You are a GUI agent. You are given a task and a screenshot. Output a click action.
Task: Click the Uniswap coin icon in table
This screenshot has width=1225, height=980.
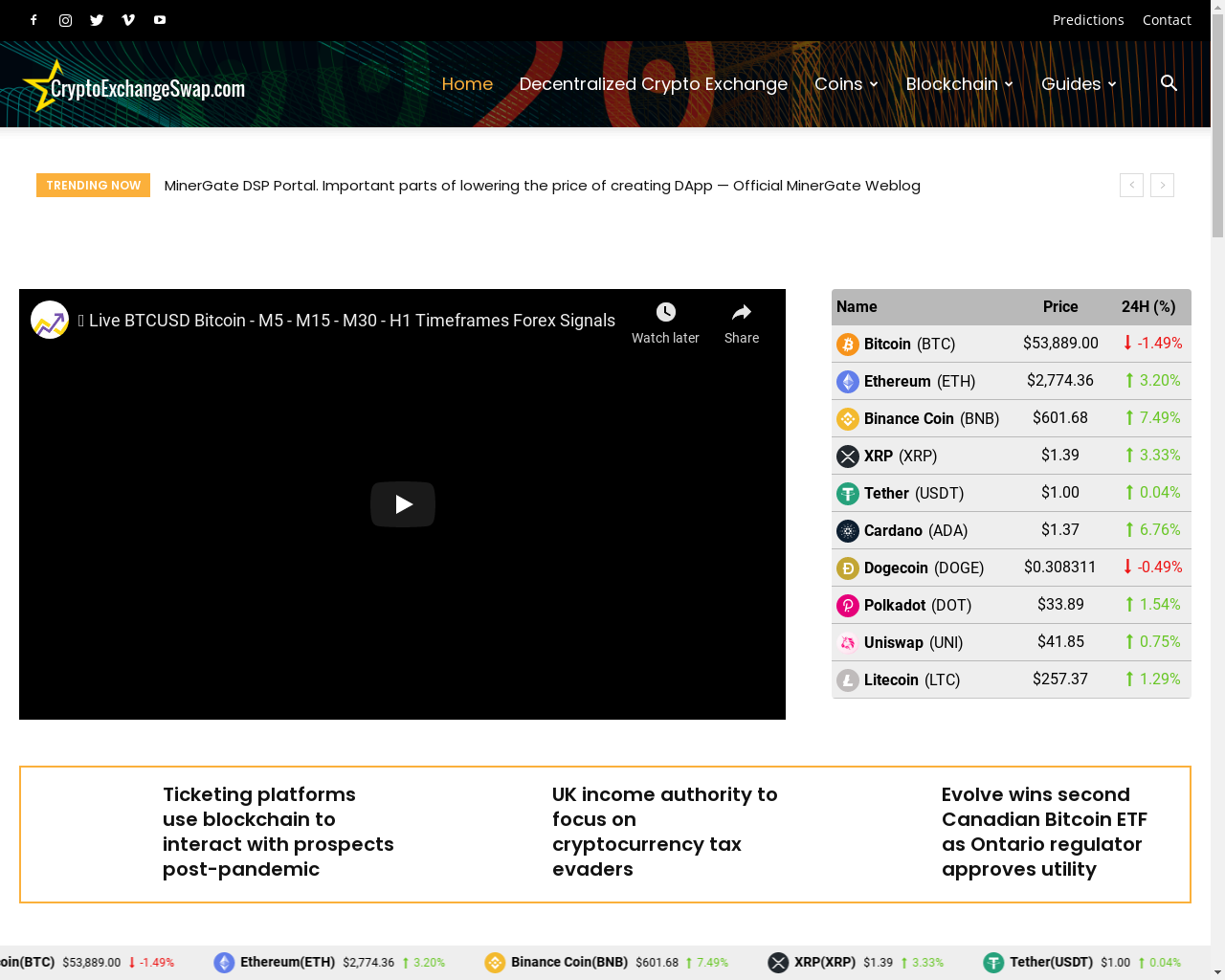click(848, 642)
